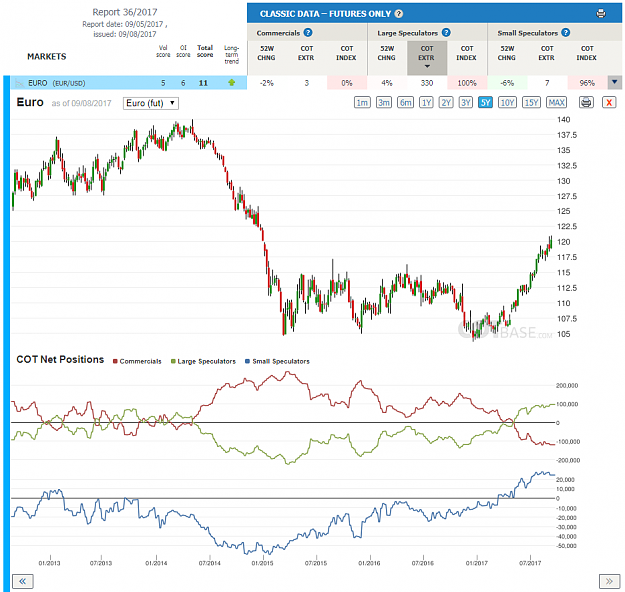Open the Euro (fut) dropdown
The image size is (625, 592).
(x=151, y=103)
